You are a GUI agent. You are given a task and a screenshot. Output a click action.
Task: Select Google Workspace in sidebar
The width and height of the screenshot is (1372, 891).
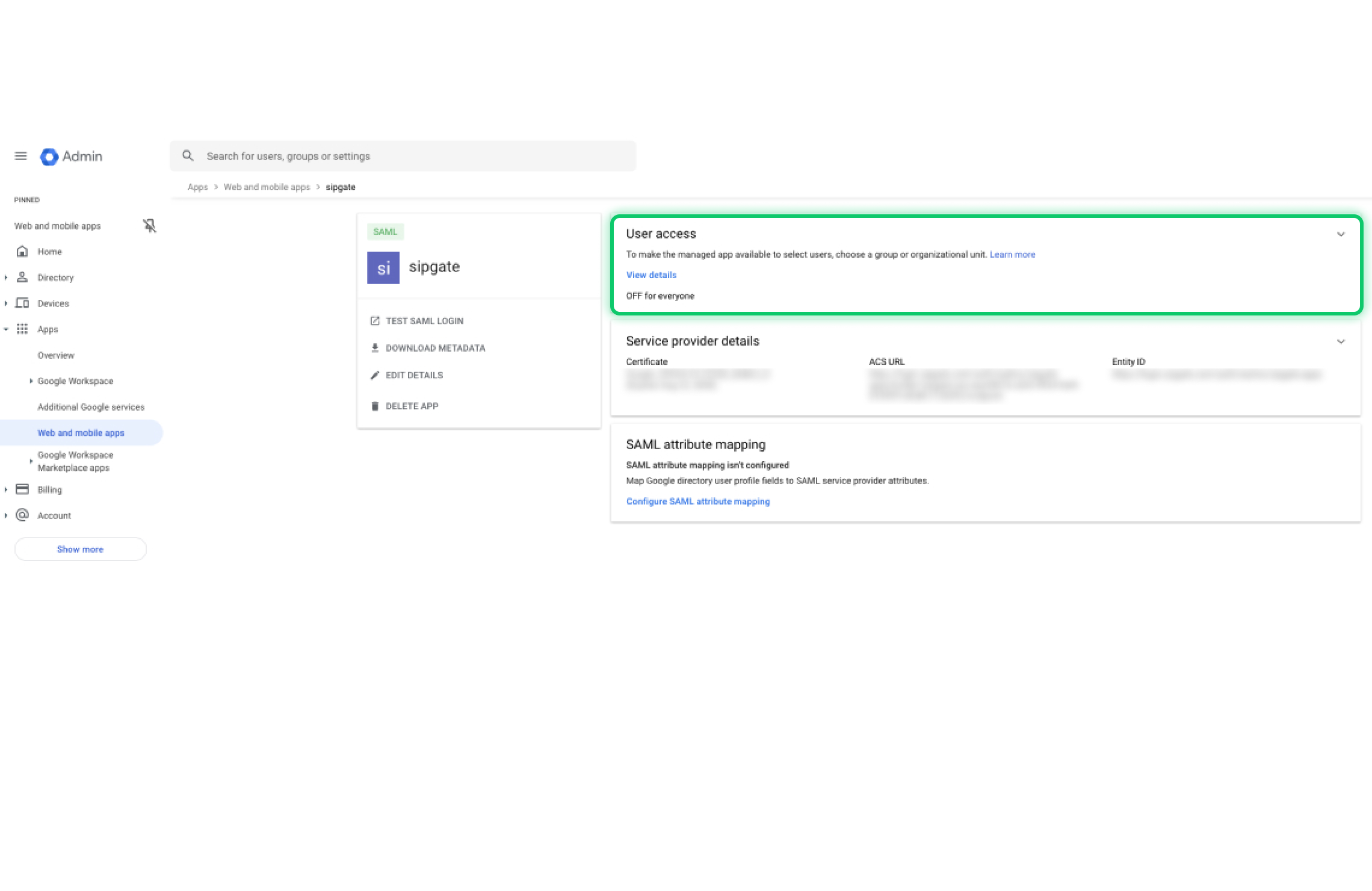point(75,381)
